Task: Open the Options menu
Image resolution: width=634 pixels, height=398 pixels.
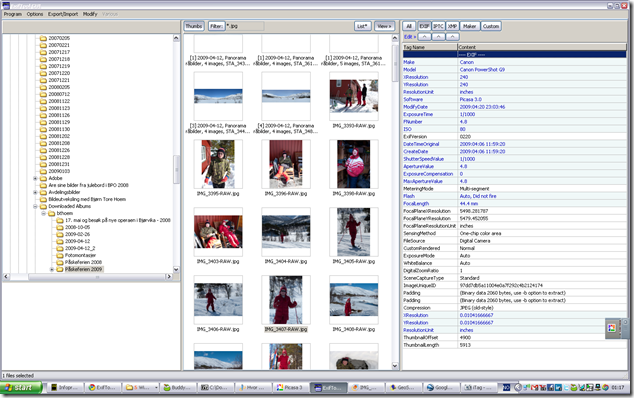Action: 35,14
